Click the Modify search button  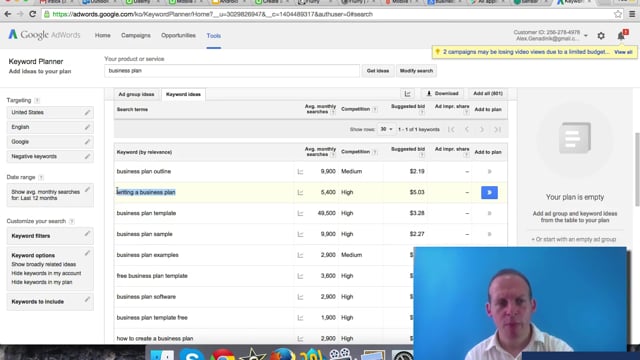416,71
